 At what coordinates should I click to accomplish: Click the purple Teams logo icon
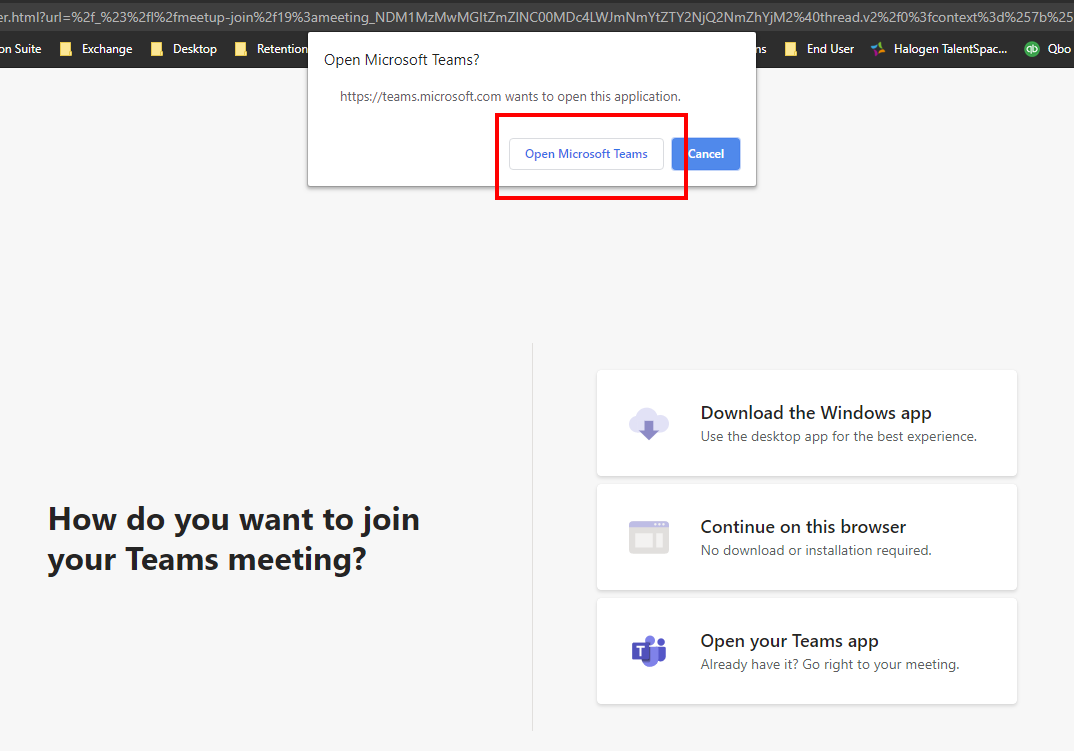[649, 651]
